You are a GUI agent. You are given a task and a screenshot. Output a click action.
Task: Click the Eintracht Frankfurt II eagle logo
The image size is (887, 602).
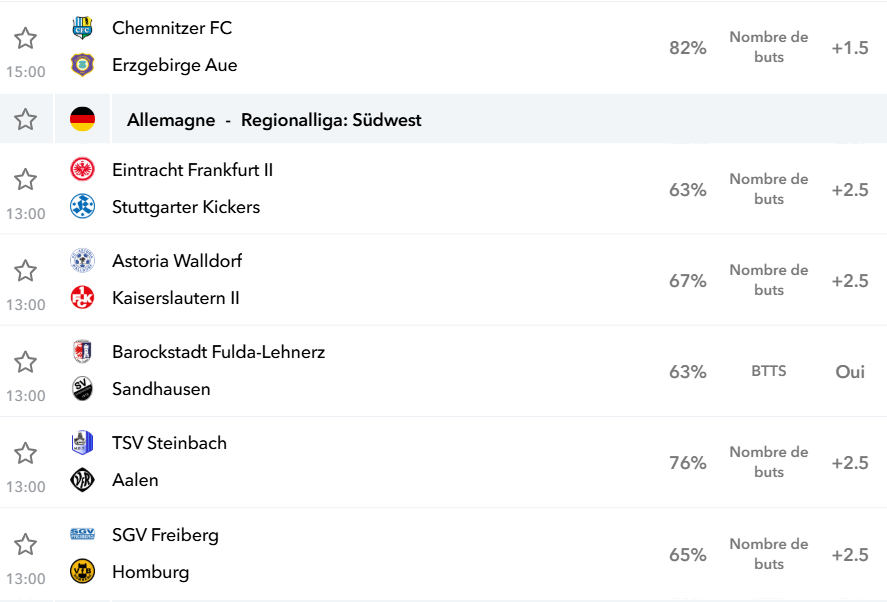(x=82, y=169)
